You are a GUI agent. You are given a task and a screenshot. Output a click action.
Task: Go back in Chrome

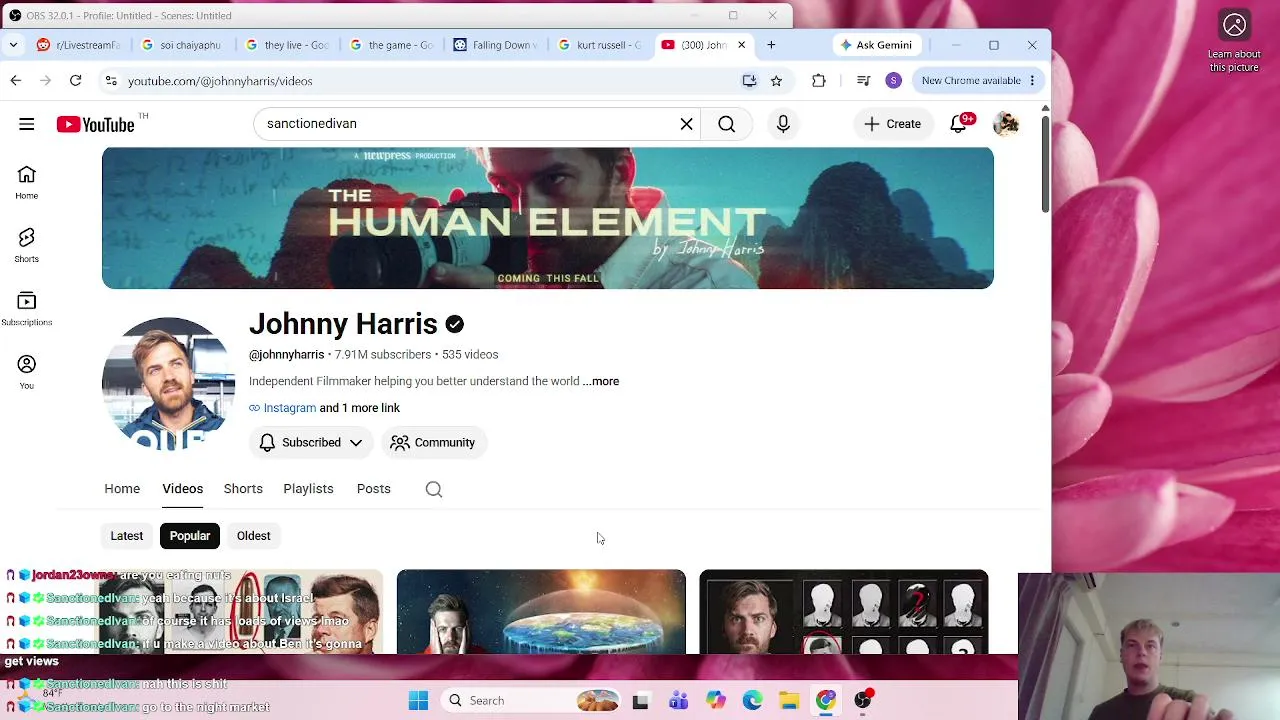point(16,81)
